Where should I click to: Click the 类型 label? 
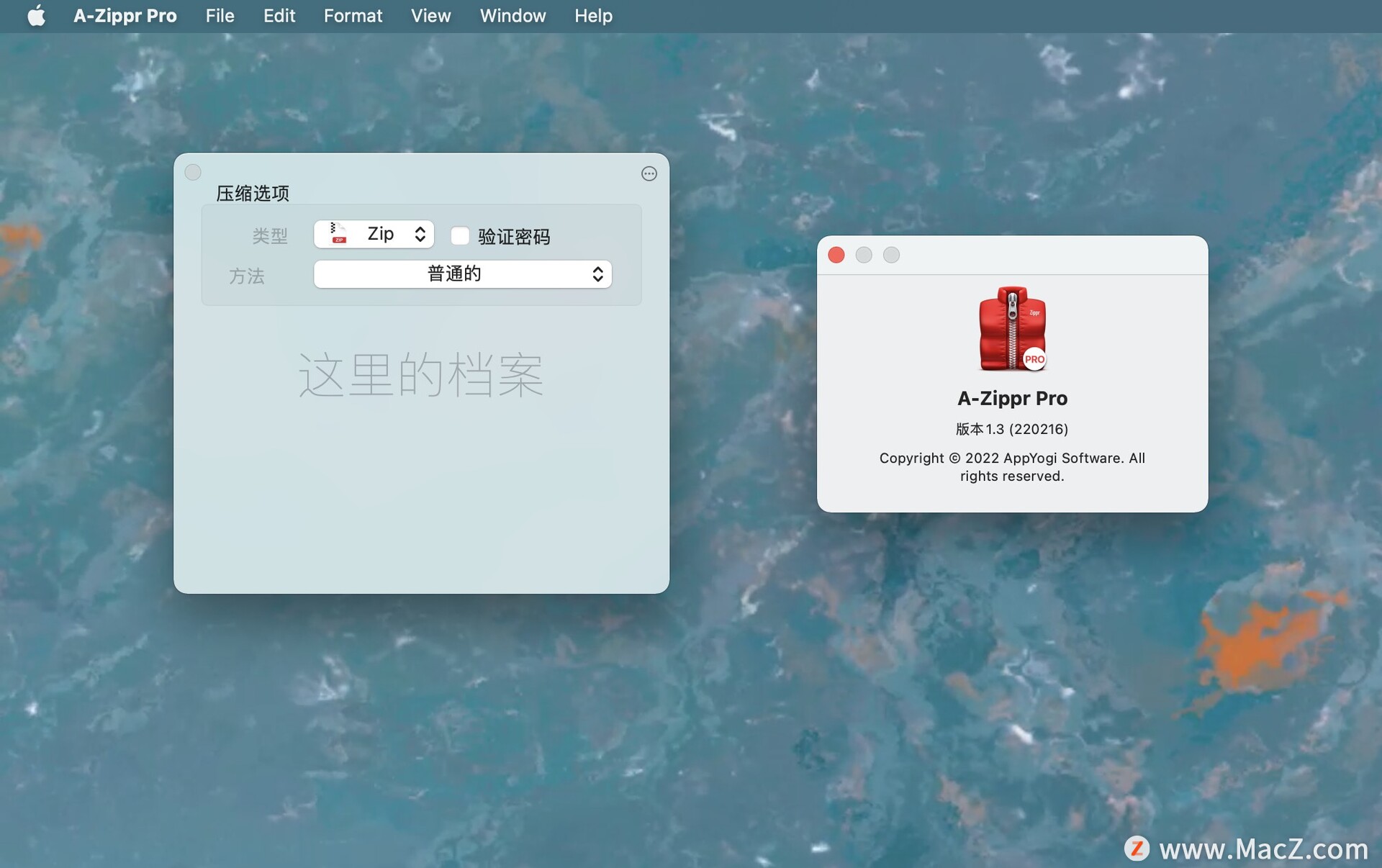pos(270,236)
